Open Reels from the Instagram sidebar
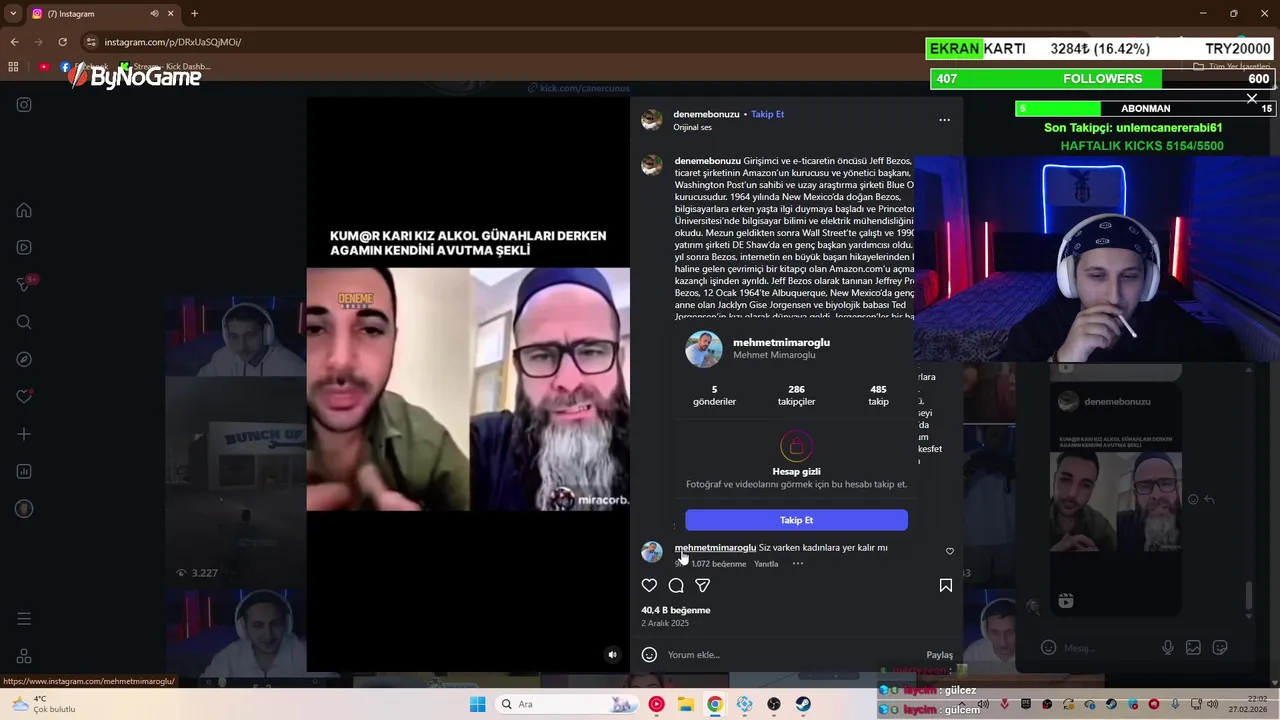Screen dimensions: 1280x720 click(24, 247)
